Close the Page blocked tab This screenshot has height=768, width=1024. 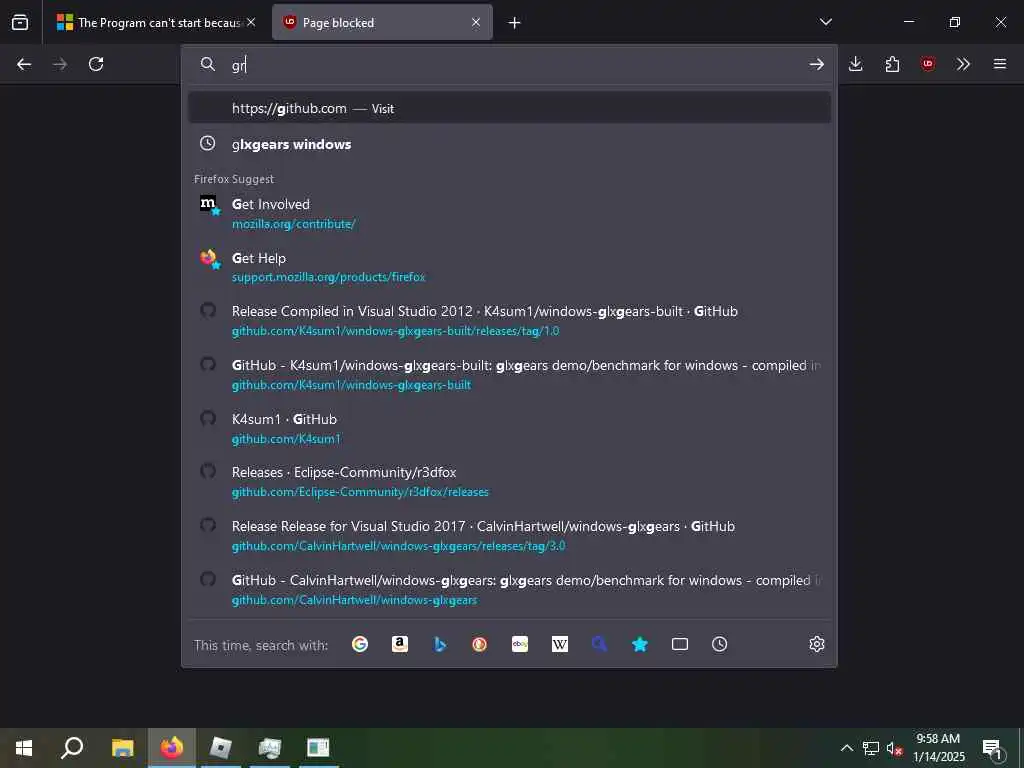point(476,22)
